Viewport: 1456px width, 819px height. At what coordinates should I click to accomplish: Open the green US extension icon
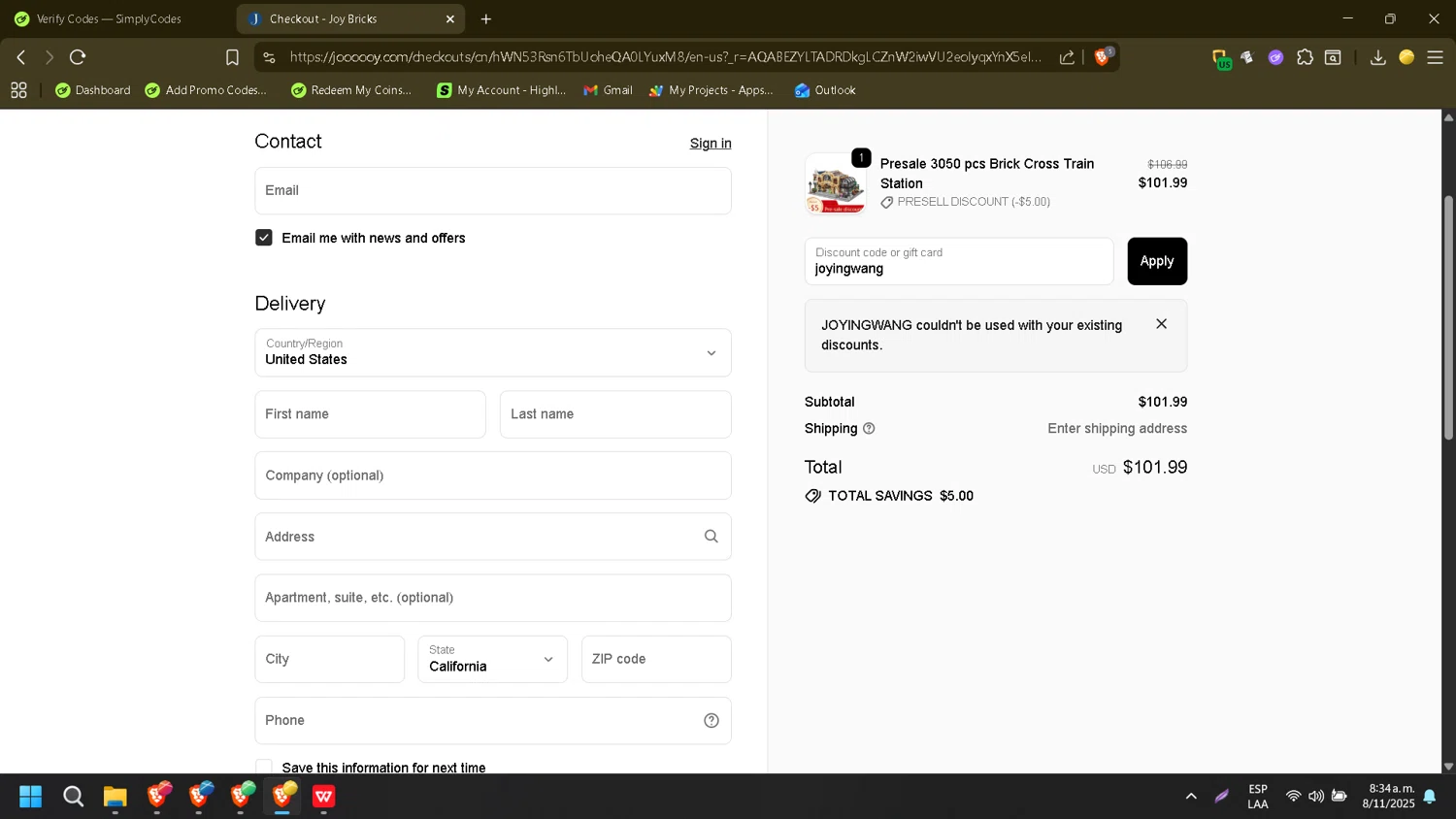(x=1221, y=58)
